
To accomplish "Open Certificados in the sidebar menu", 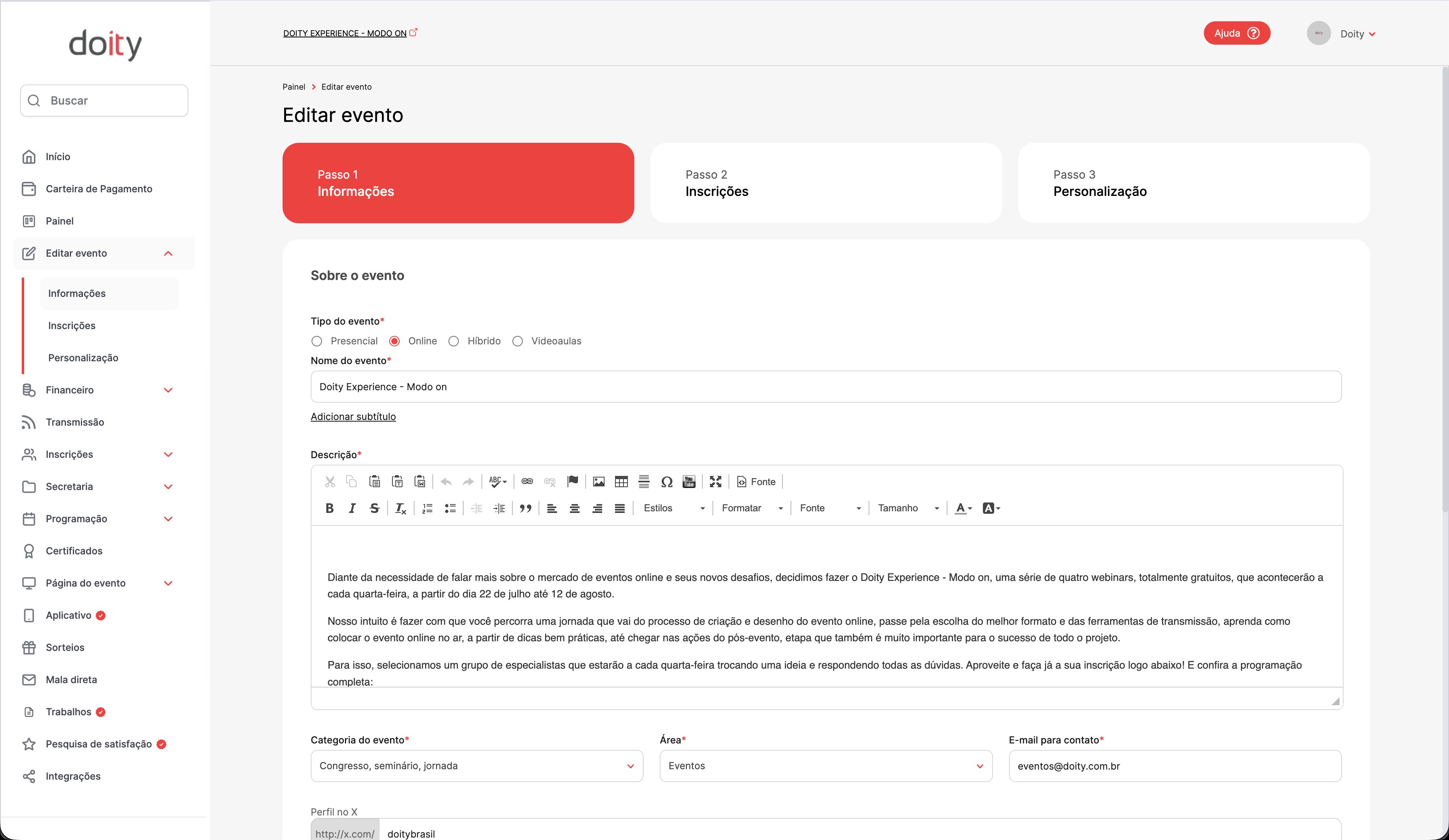I will pos(74,551).
